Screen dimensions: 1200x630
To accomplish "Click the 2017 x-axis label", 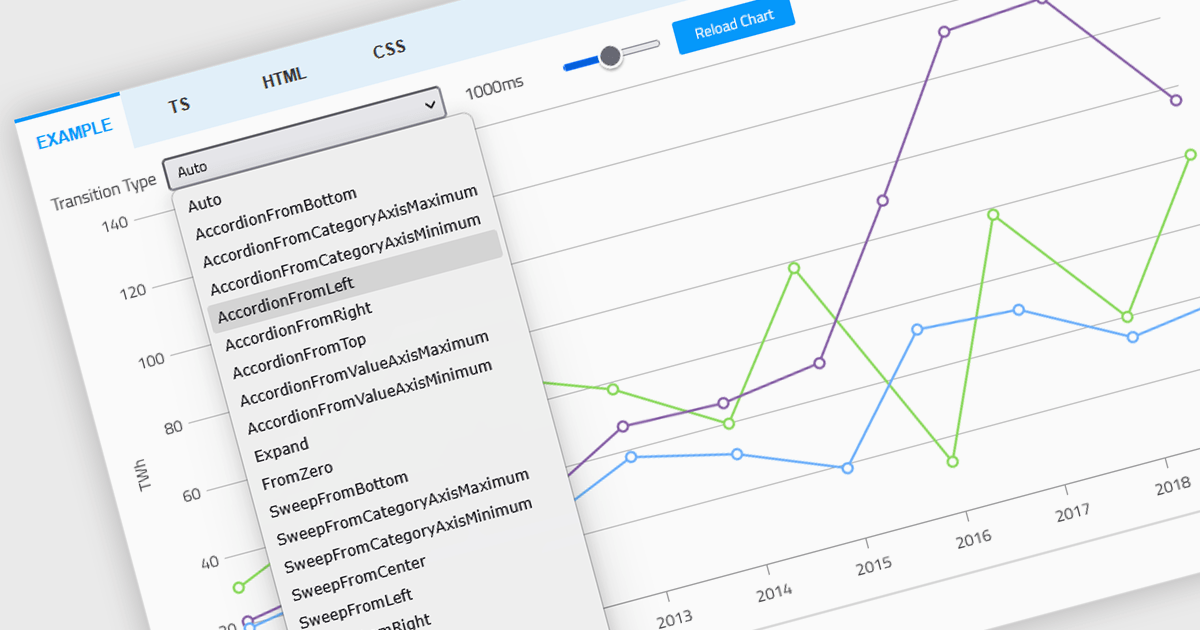I will (x=1071, y=512).
